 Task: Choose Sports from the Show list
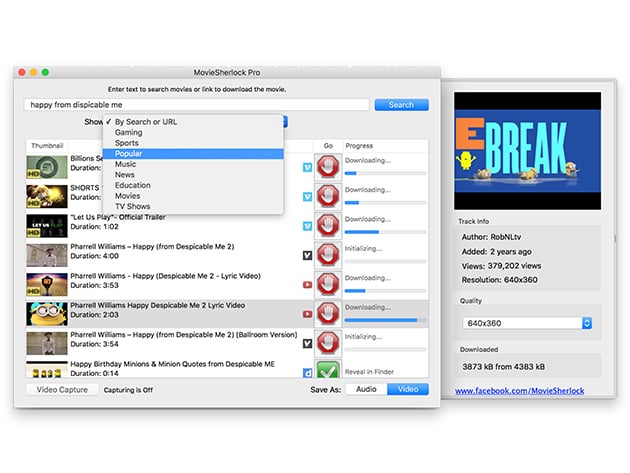pyautogui.click(x=193, y=143)
